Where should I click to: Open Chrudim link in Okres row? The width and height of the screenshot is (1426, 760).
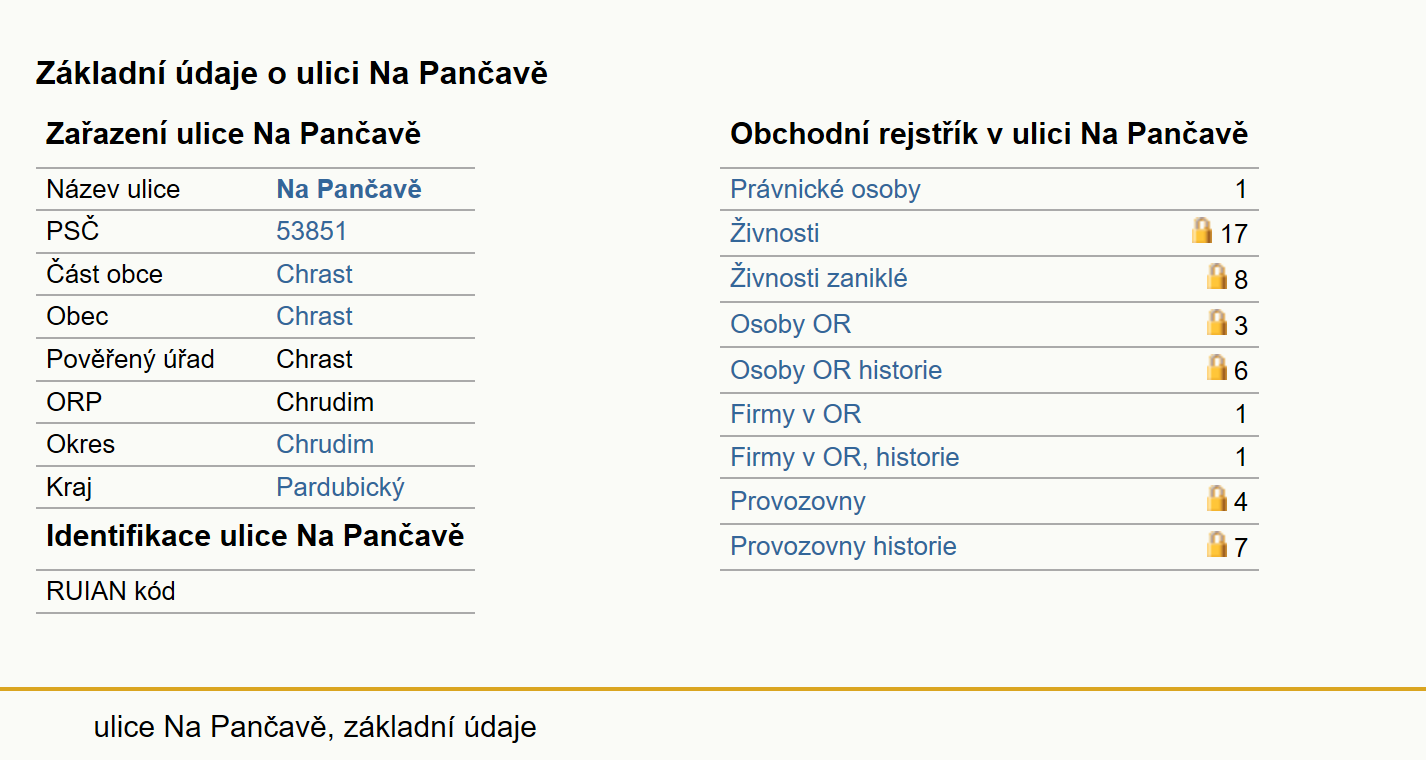point(325,444)
